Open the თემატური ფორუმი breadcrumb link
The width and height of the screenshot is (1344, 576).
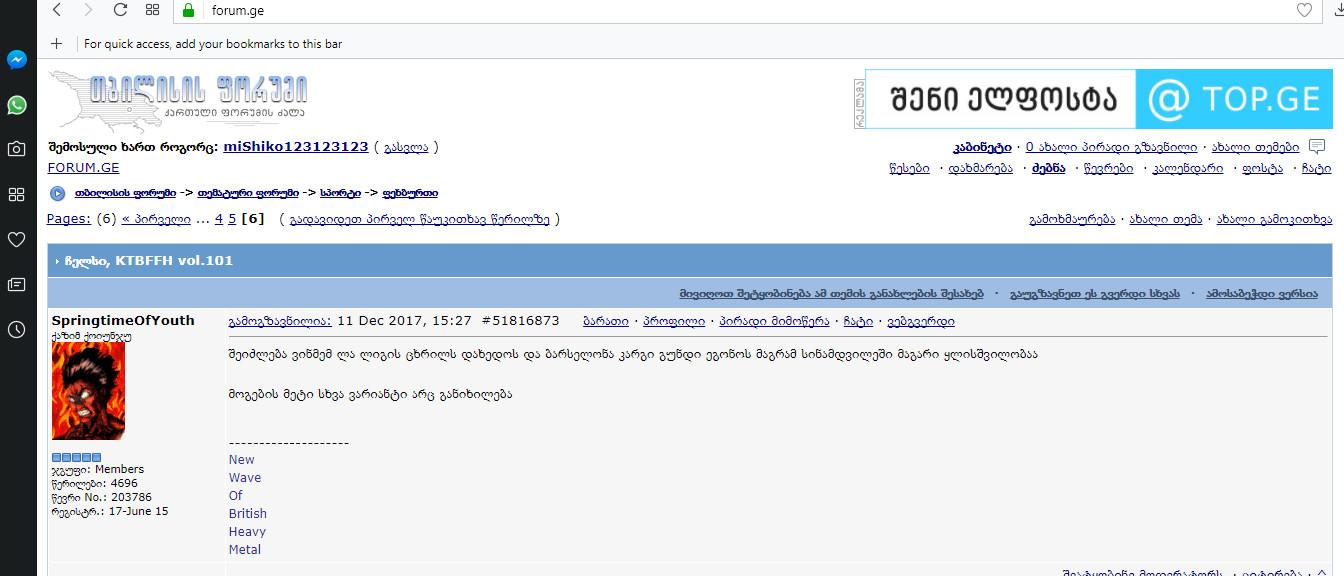tap(248, 193)
